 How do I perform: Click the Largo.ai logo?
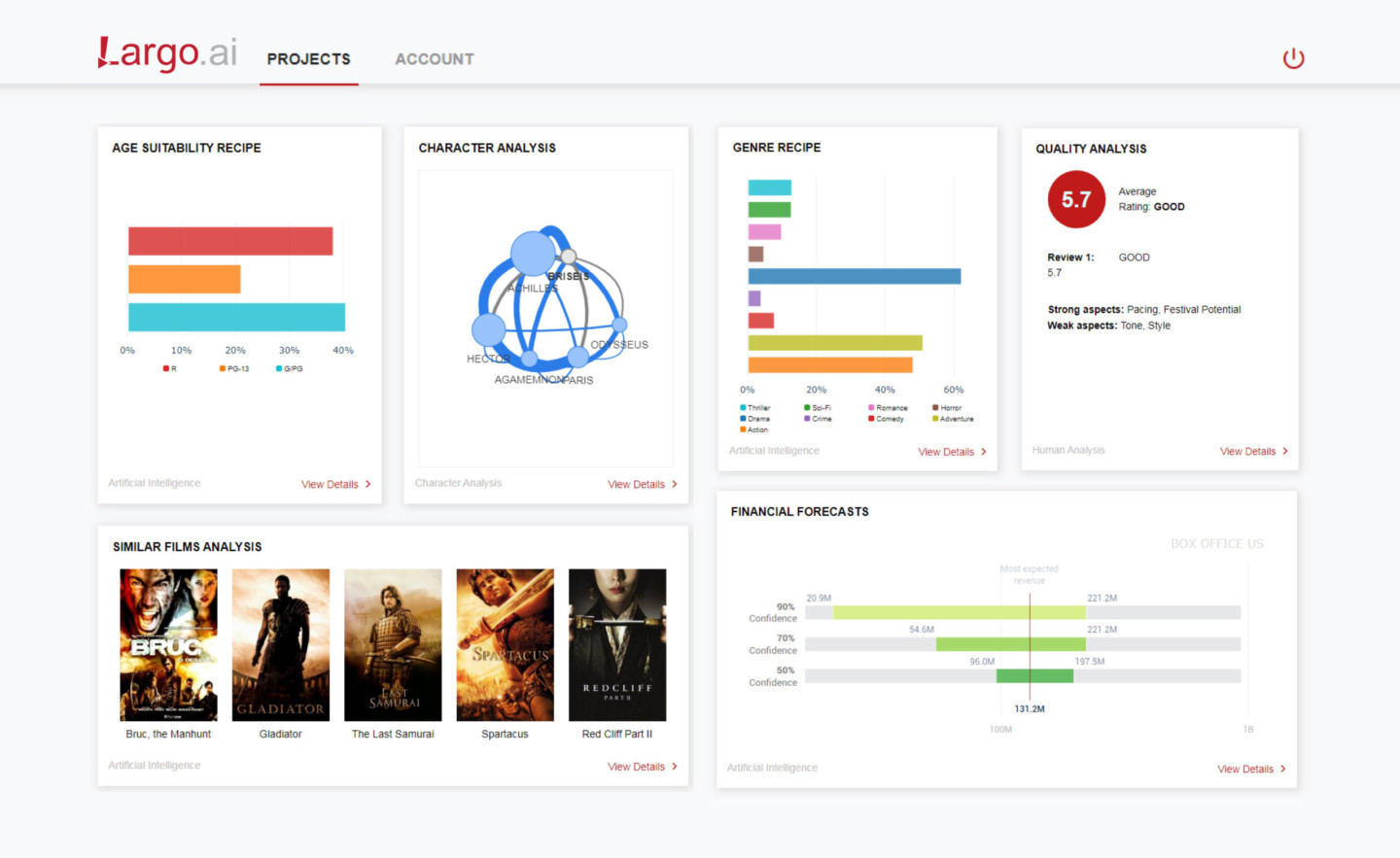point(165,54)
